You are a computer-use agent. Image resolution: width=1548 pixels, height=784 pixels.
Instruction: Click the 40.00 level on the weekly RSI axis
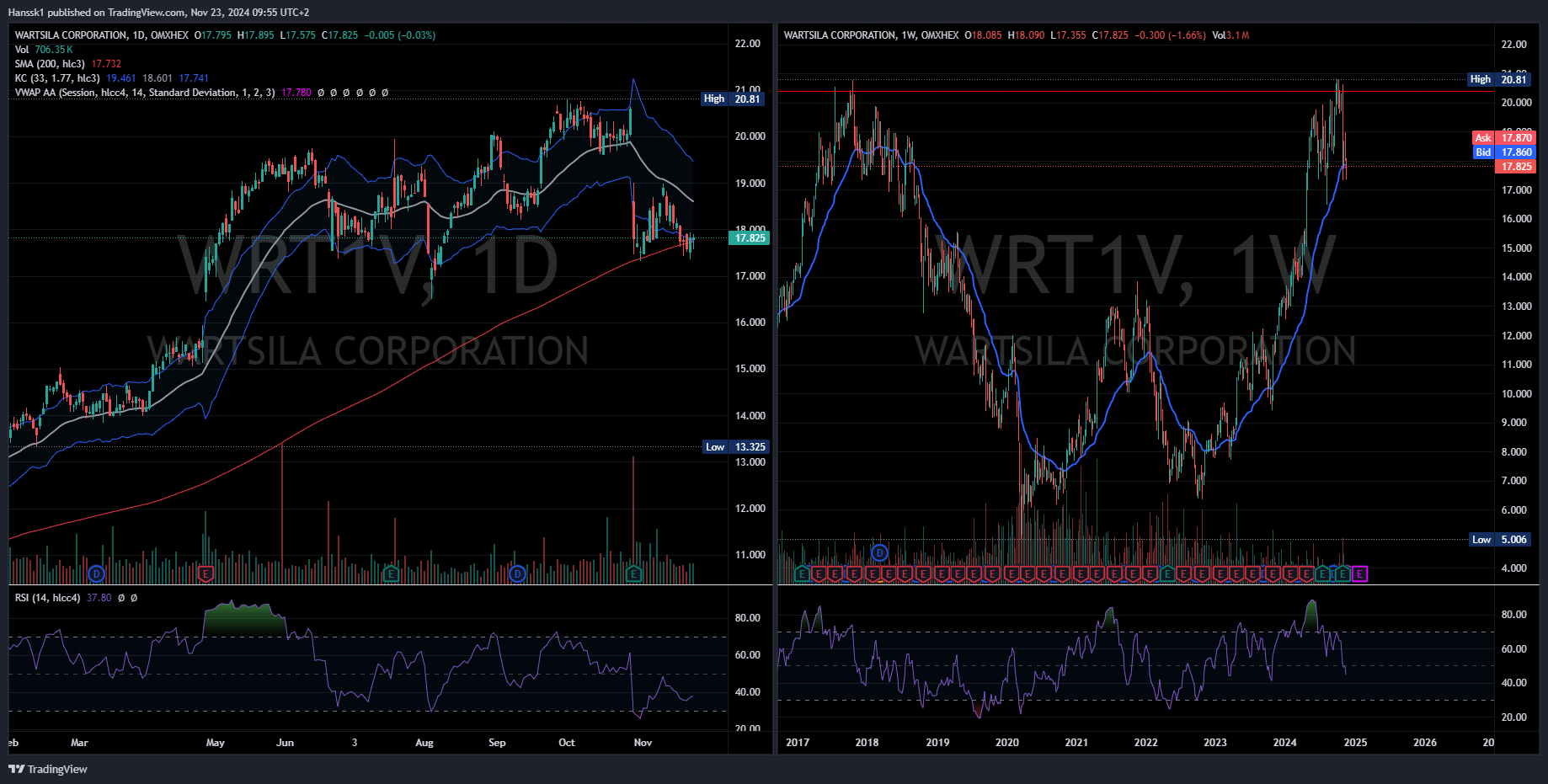1514,683
